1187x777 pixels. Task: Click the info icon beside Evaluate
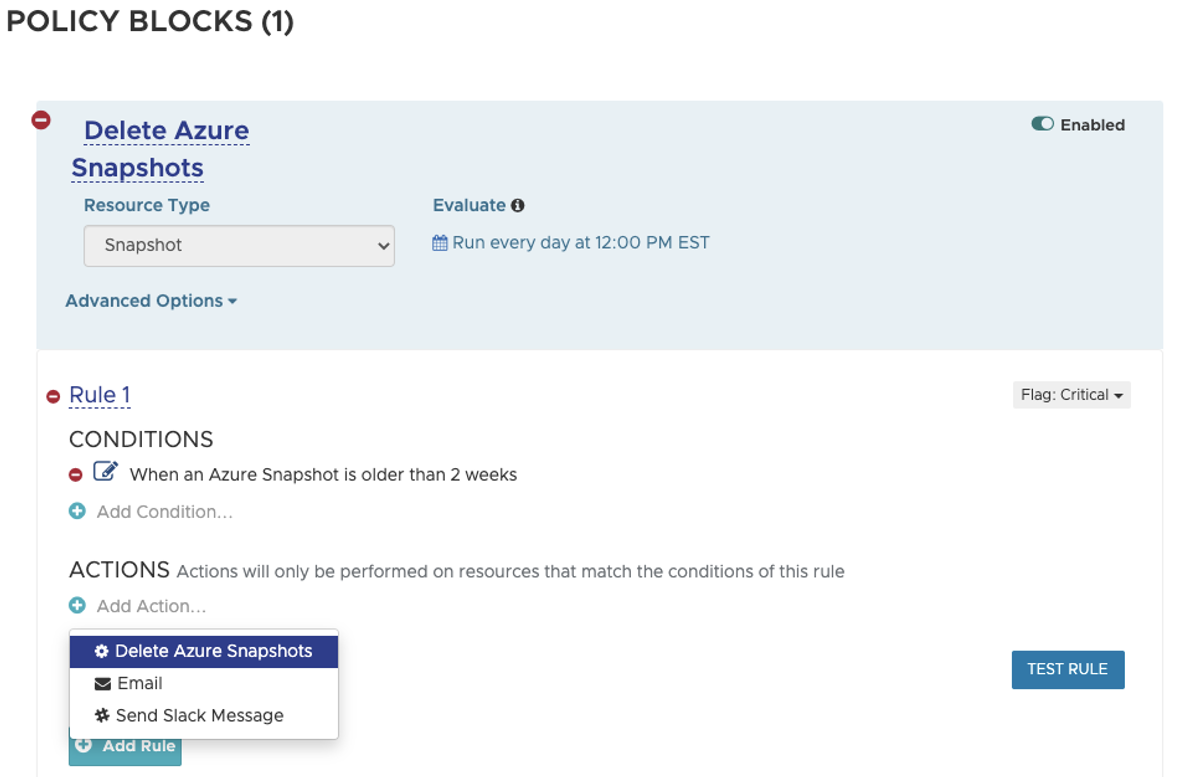pyautogui.click(x=517, y=205)
